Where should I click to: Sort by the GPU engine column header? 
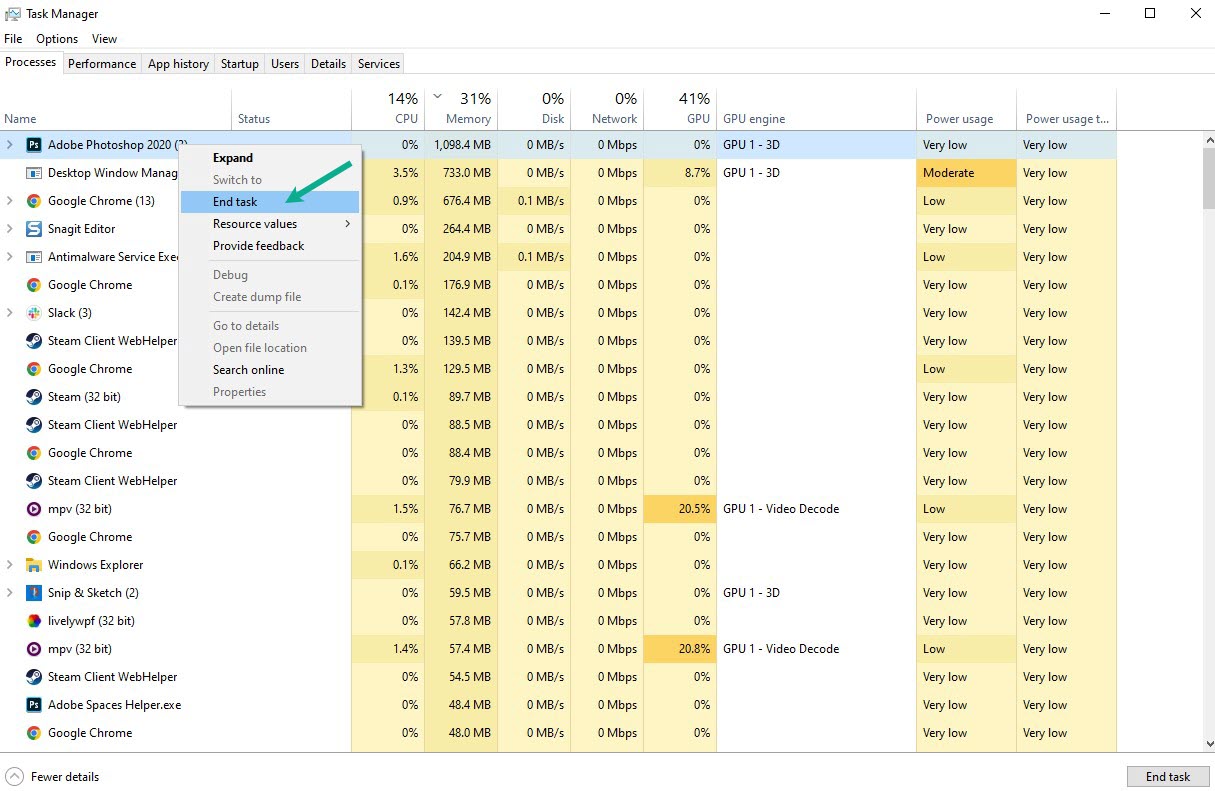pos(816,109)
